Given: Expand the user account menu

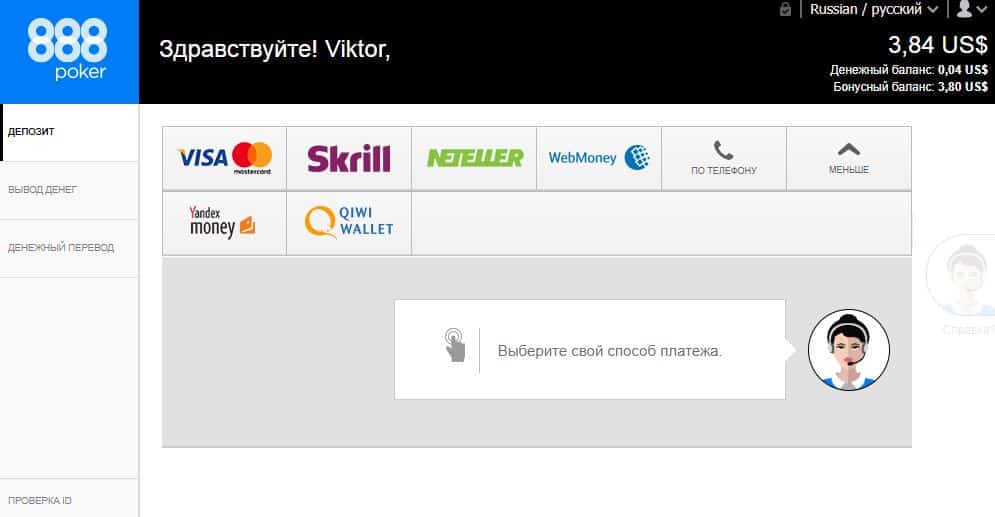Looking at the screenshot, I should 972,9.
